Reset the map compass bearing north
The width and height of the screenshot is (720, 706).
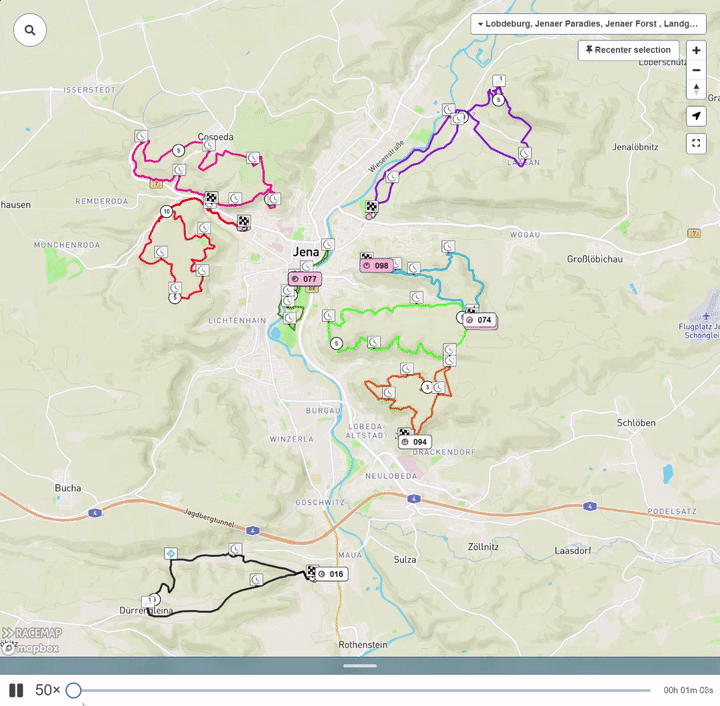point(696,89)
